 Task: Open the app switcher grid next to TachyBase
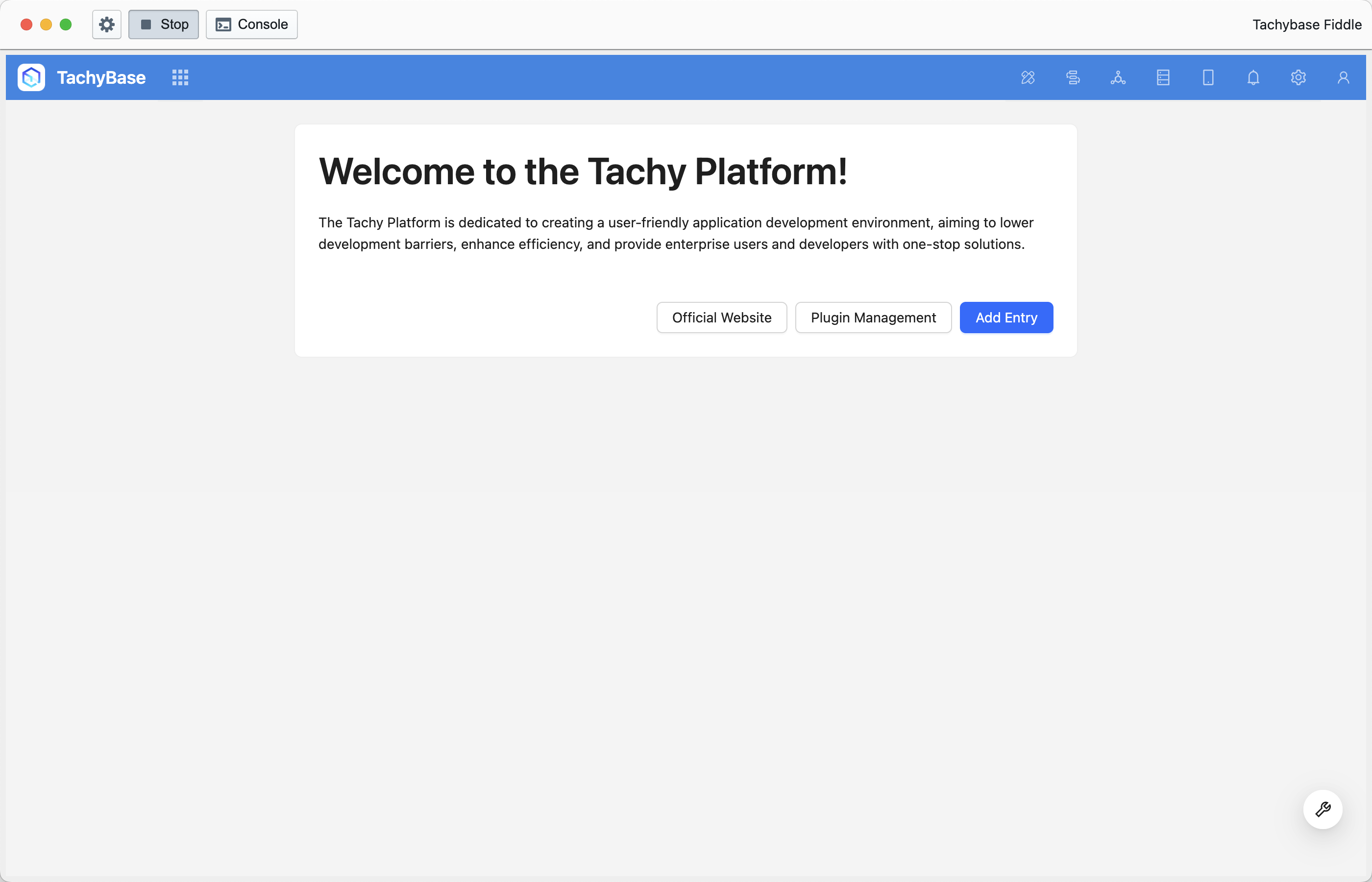tap(180, 77)
